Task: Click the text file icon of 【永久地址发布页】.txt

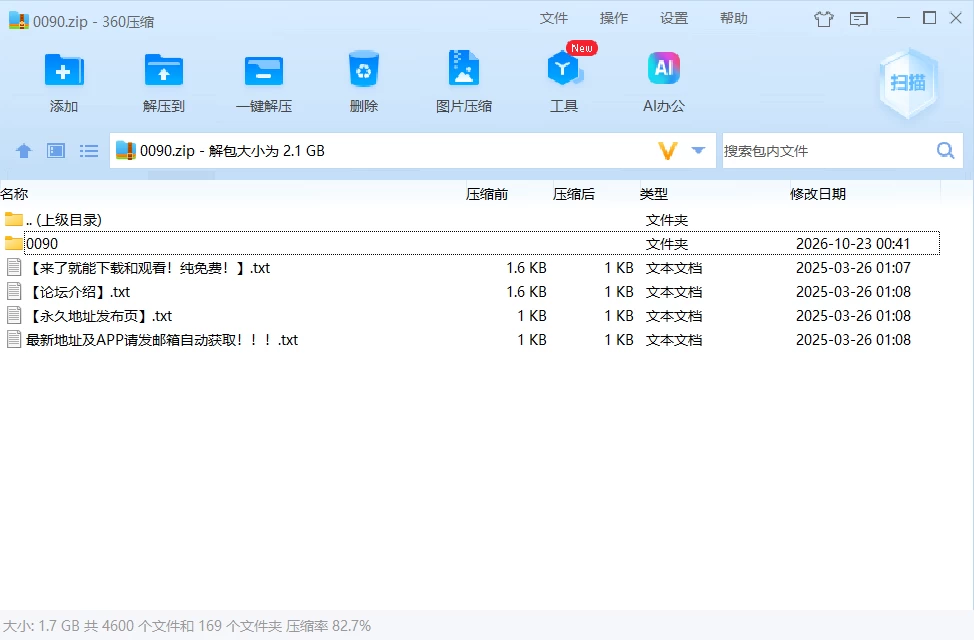Action: 14,315
